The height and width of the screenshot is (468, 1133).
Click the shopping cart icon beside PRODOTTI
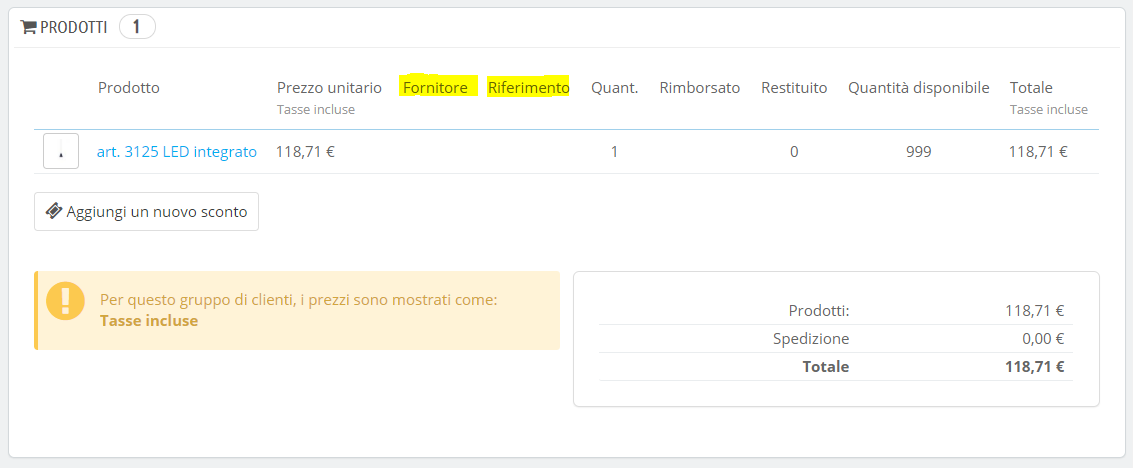tap(28, 28)
